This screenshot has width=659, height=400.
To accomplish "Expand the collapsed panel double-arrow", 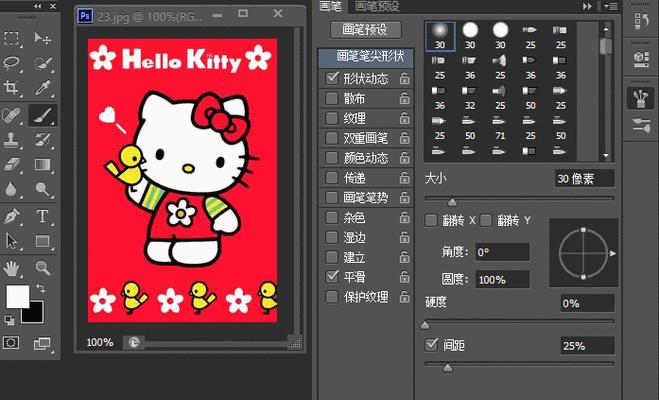I will click(x=587, y=6).
